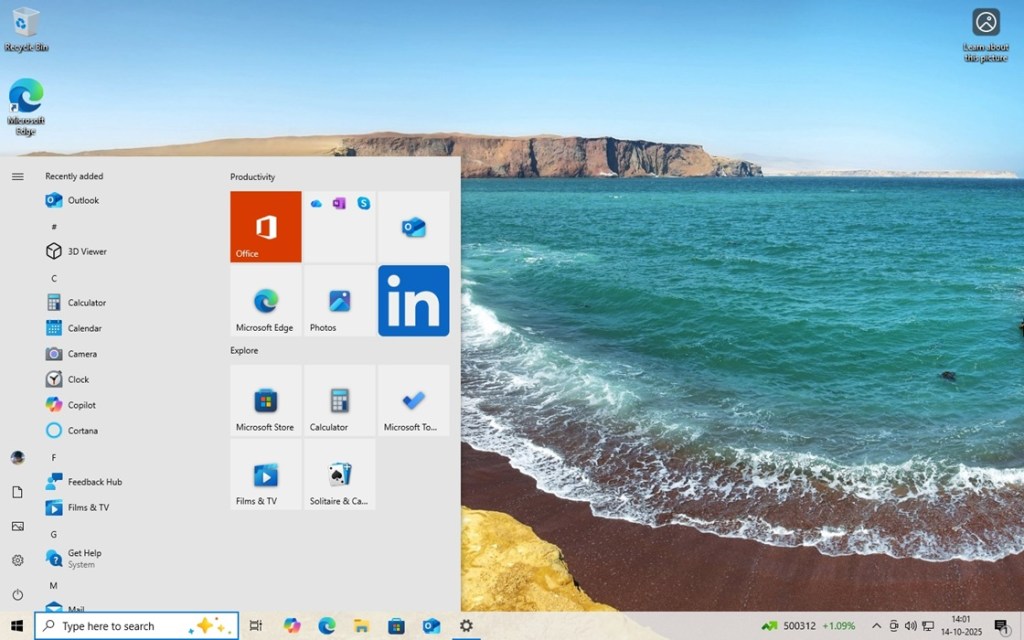Click Copilot icon in taskbar
1024x640 pixels.
point(292,626)
